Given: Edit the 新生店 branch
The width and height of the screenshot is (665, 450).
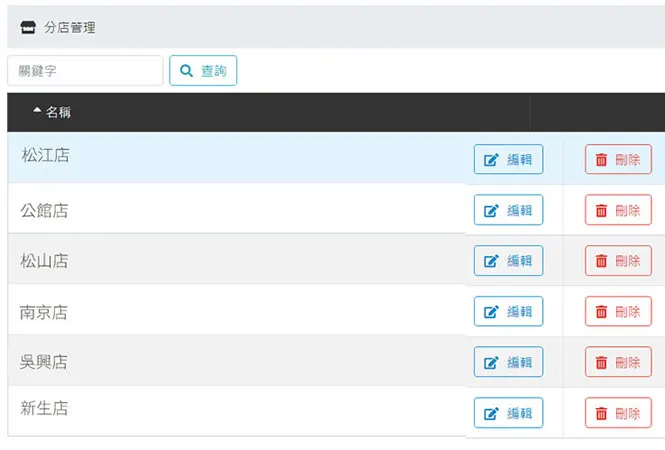Looking at the screenshot, I should pyautogui.click(x=508, y=413).
